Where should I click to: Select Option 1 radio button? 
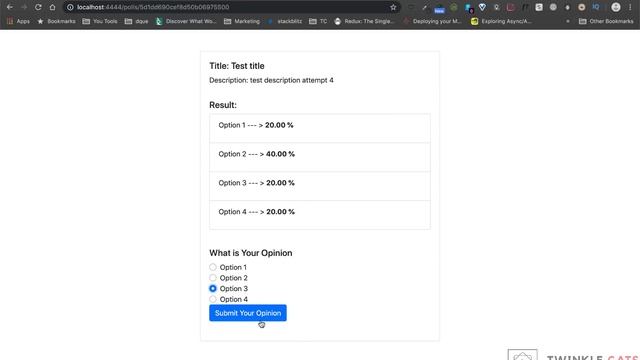click(213, 267)
